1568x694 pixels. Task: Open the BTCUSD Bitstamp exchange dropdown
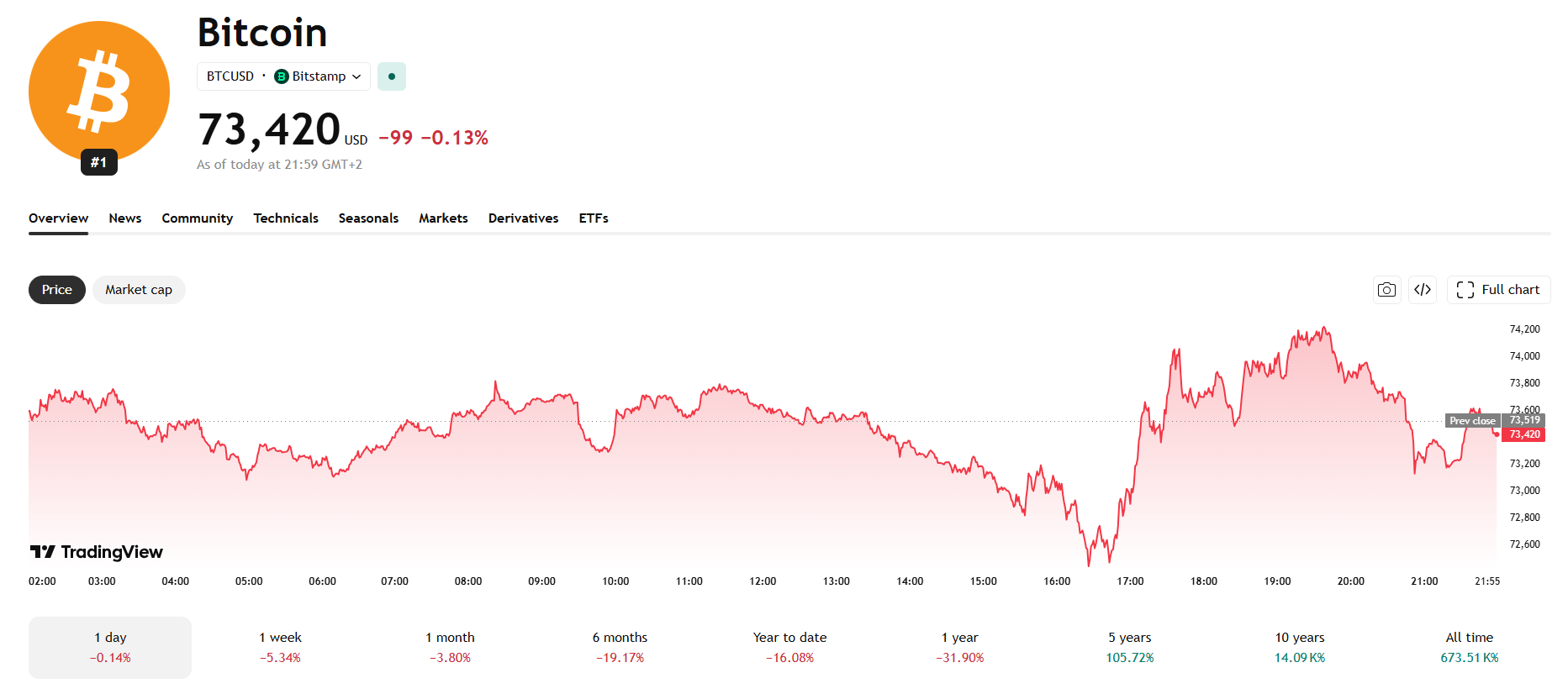point(283,76)
